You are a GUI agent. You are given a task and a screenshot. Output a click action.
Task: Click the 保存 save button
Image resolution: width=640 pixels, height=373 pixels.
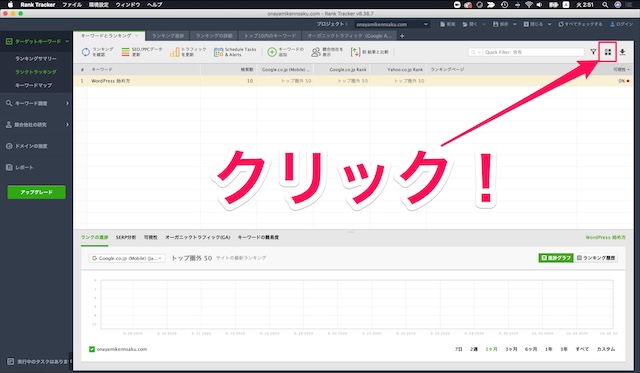500,24
